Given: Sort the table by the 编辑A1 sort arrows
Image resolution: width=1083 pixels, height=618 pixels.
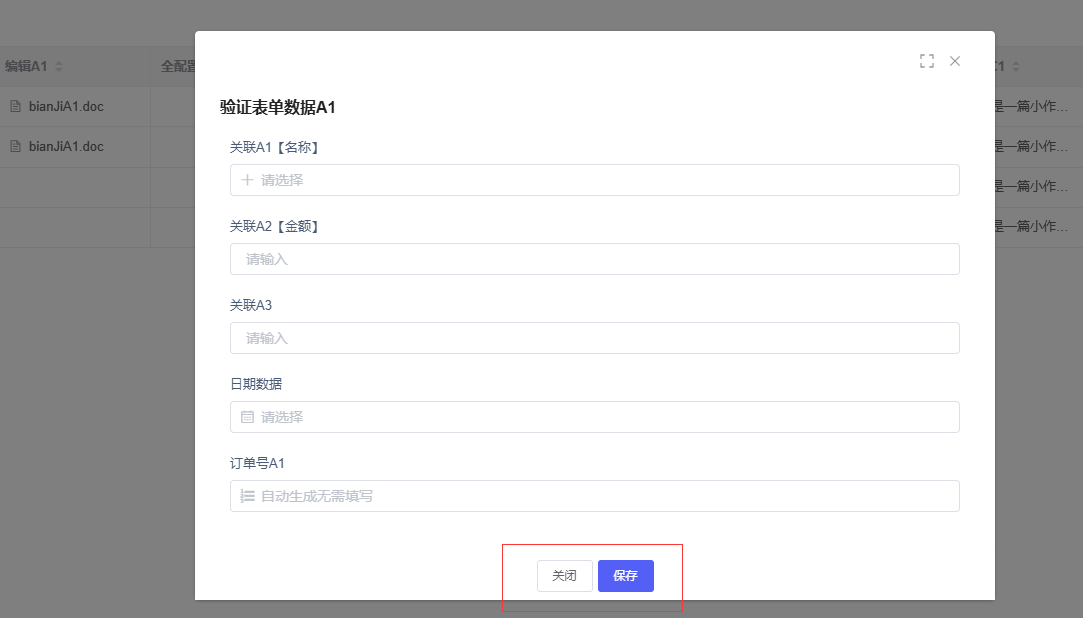Looking at the screenshot, I should [x=59, y=67].
